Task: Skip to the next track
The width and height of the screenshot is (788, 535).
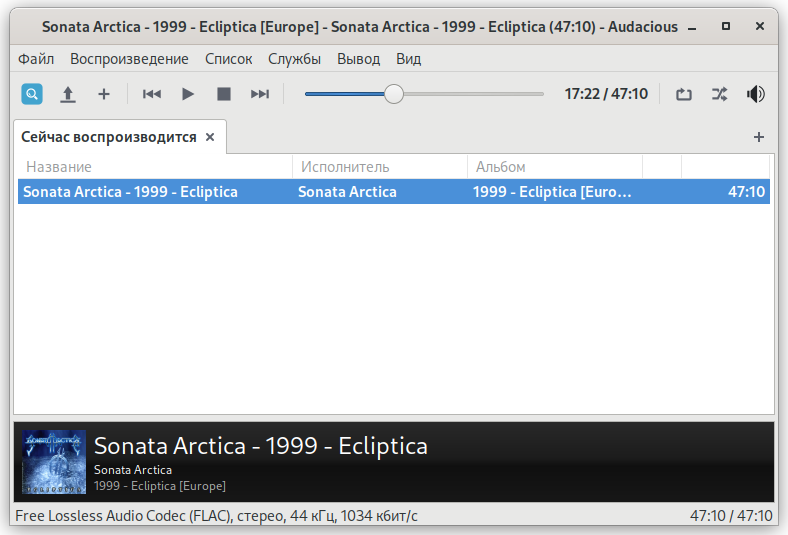Action: 260,94
